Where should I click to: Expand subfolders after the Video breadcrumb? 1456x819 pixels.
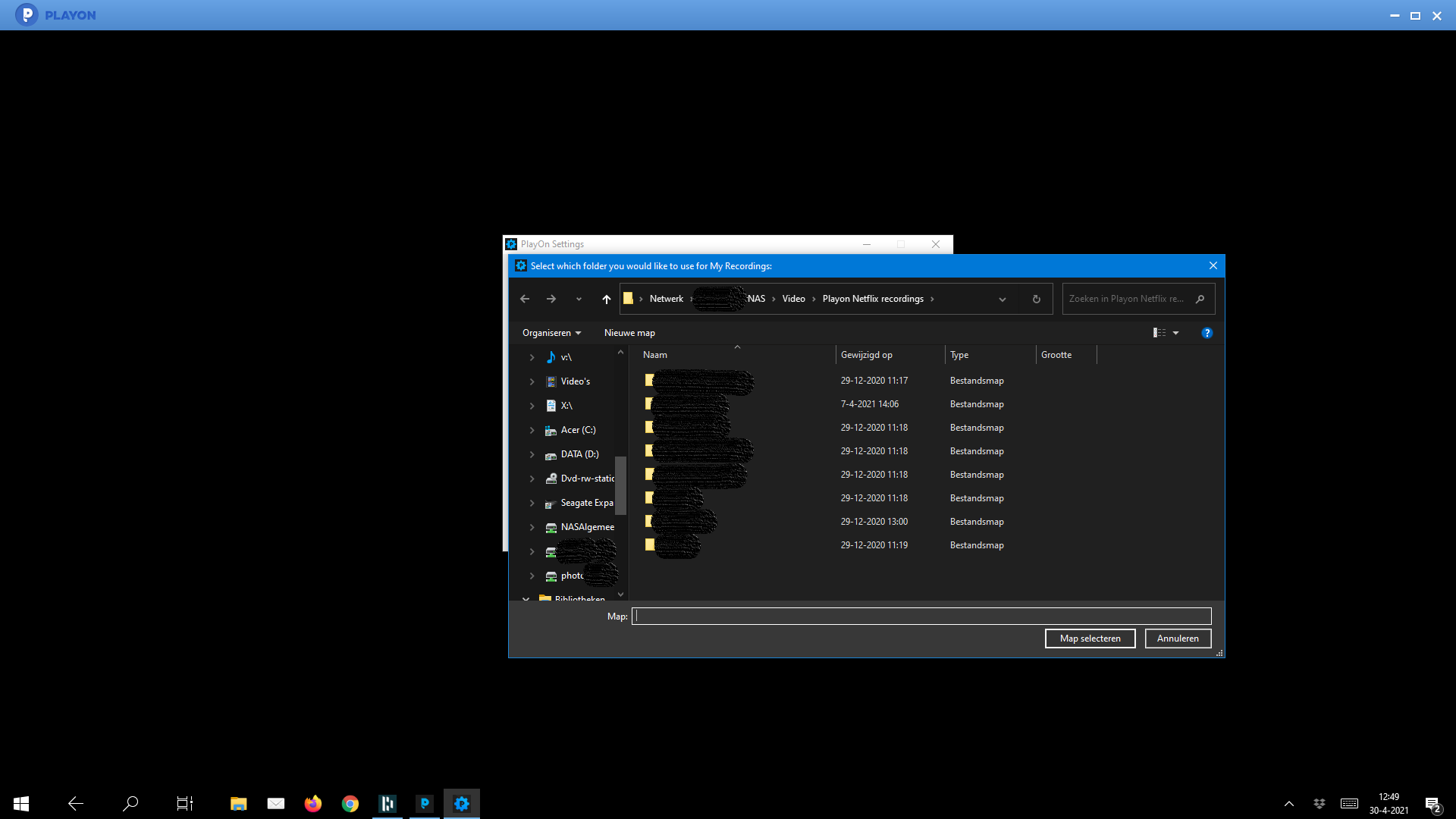(814, 300)
